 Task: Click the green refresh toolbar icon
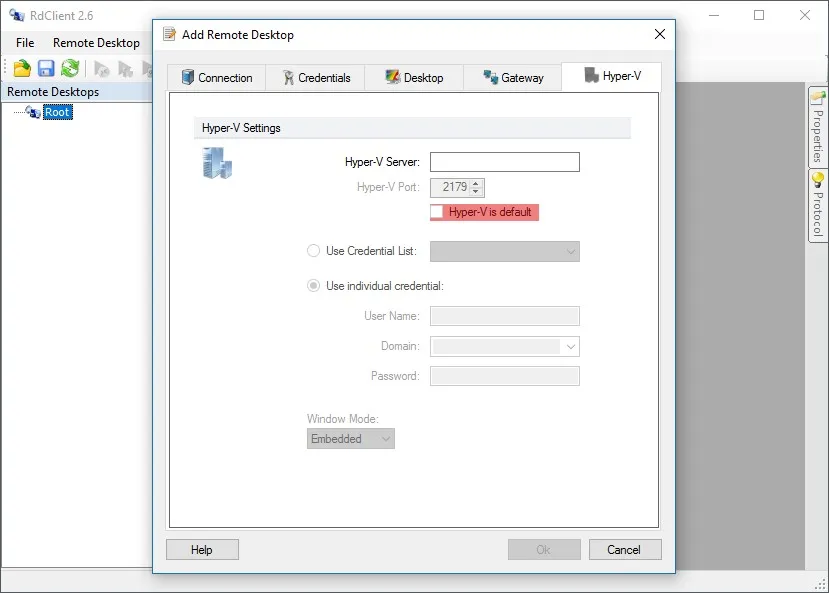70,68
